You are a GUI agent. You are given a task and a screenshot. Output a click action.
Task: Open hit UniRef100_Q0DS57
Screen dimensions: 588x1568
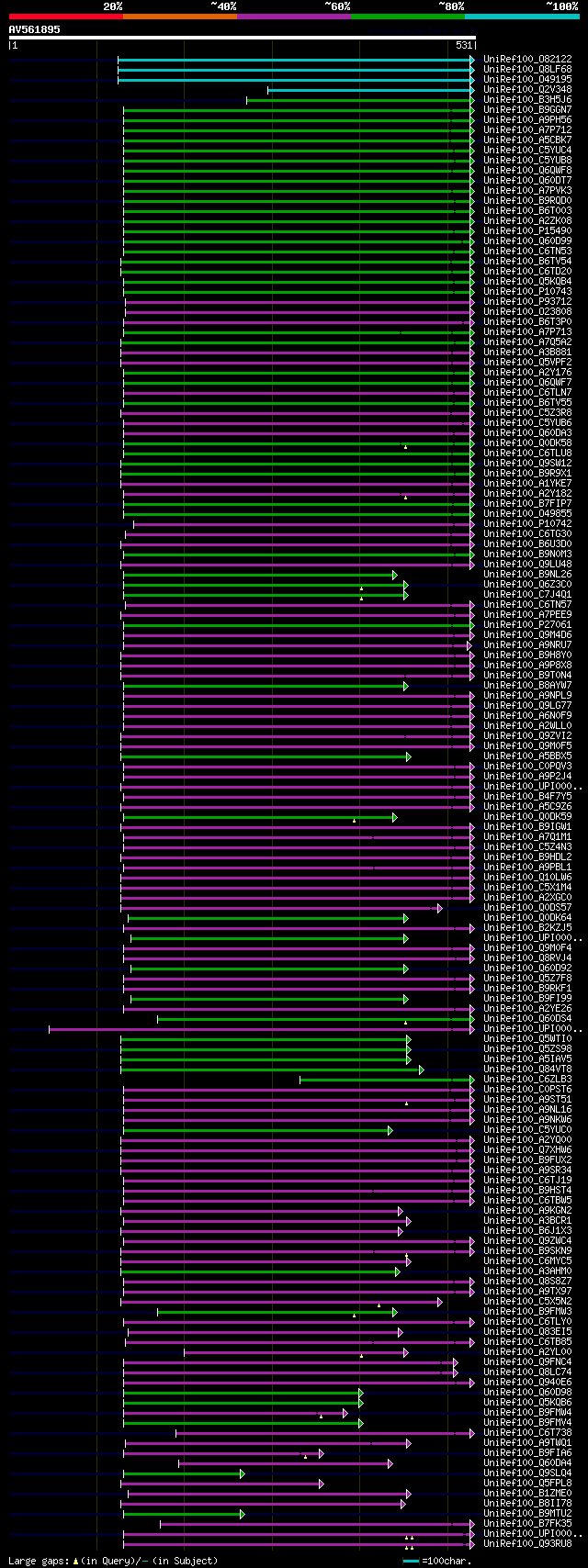pyautogui.click(x=527, y=907)
